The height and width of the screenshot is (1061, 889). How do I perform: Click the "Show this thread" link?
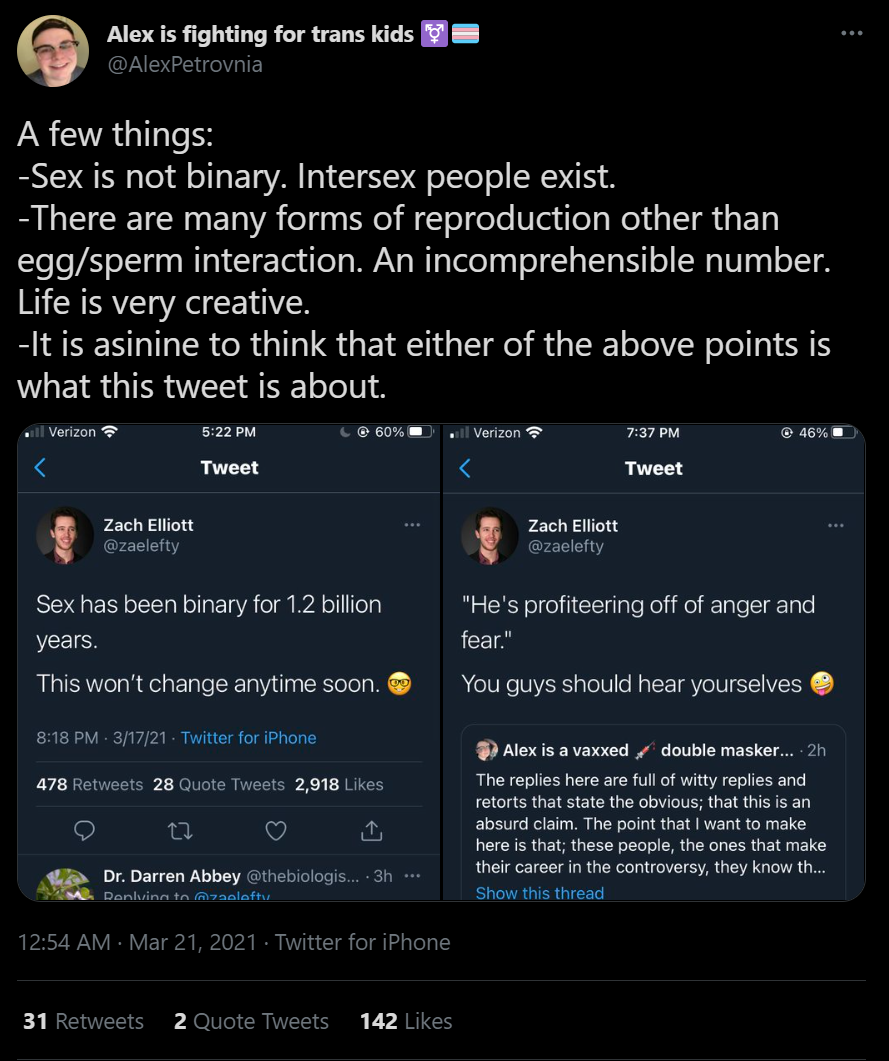click(x=539, y=893)
